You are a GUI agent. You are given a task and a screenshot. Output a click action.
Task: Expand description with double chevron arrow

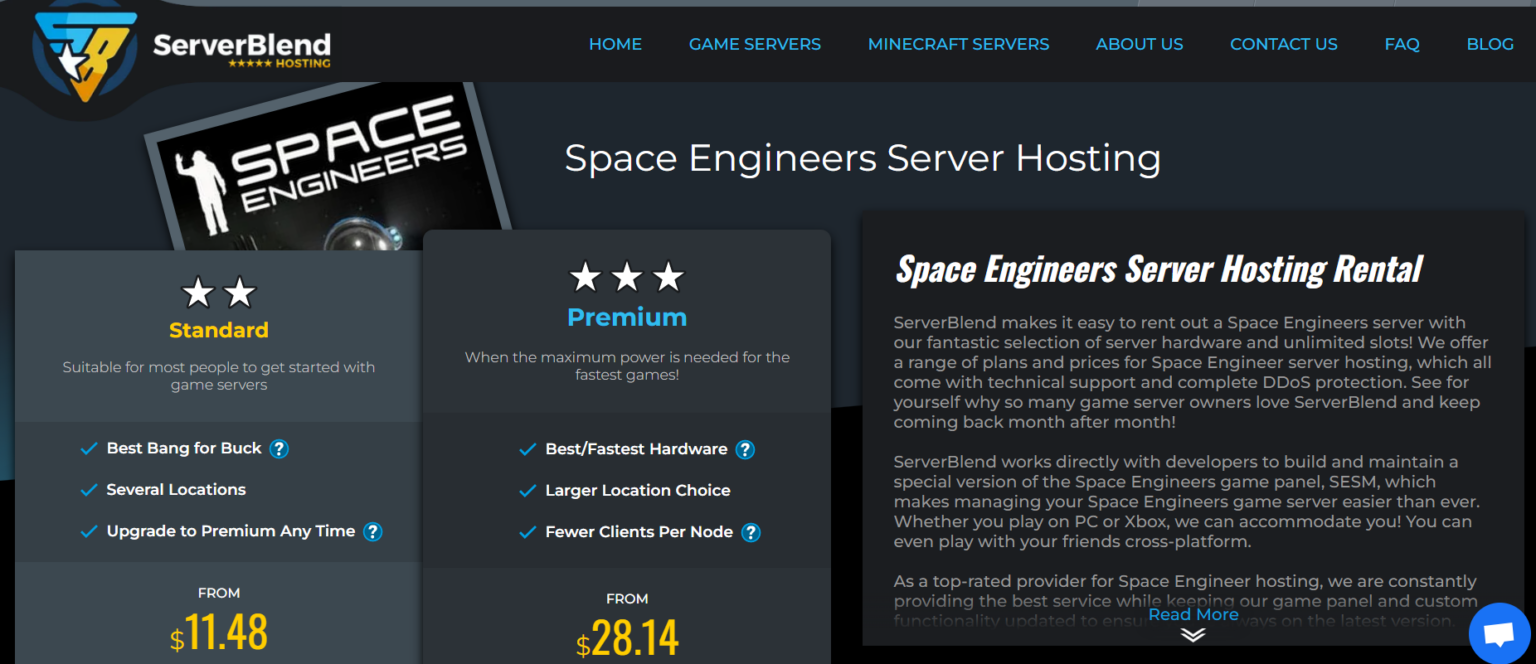(x=1193, y=635)
